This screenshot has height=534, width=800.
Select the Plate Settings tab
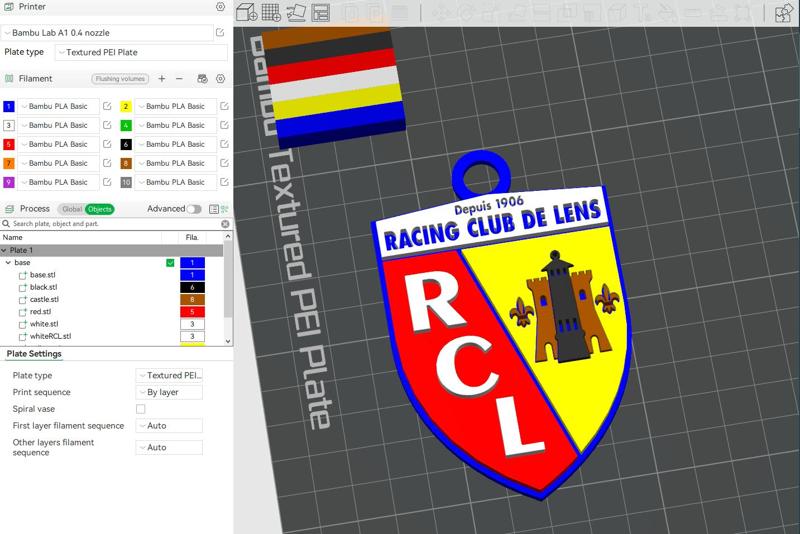tap(34, 354)
